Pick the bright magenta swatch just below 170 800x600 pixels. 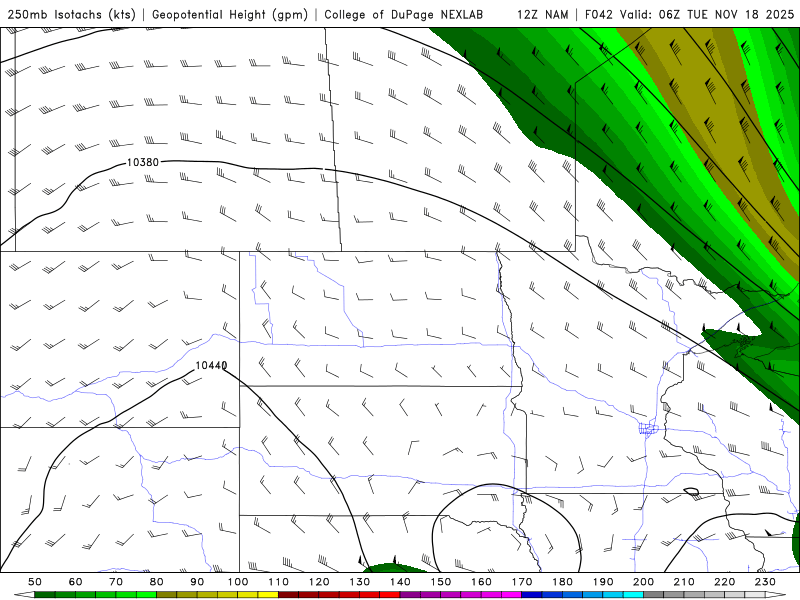(512, 594)
